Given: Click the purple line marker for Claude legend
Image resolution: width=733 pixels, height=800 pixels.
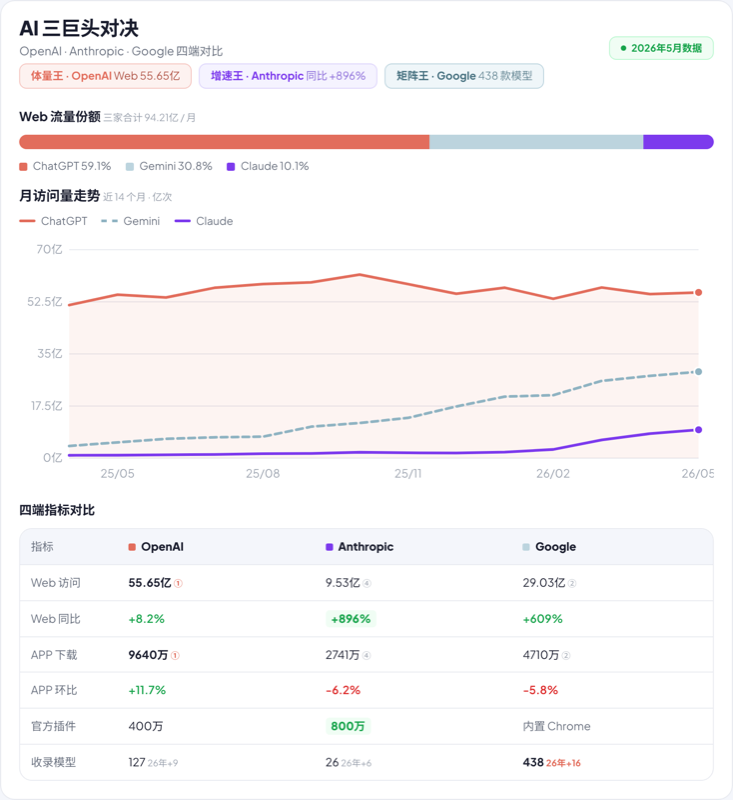Looking at the screenshot, I should point(182,221).
